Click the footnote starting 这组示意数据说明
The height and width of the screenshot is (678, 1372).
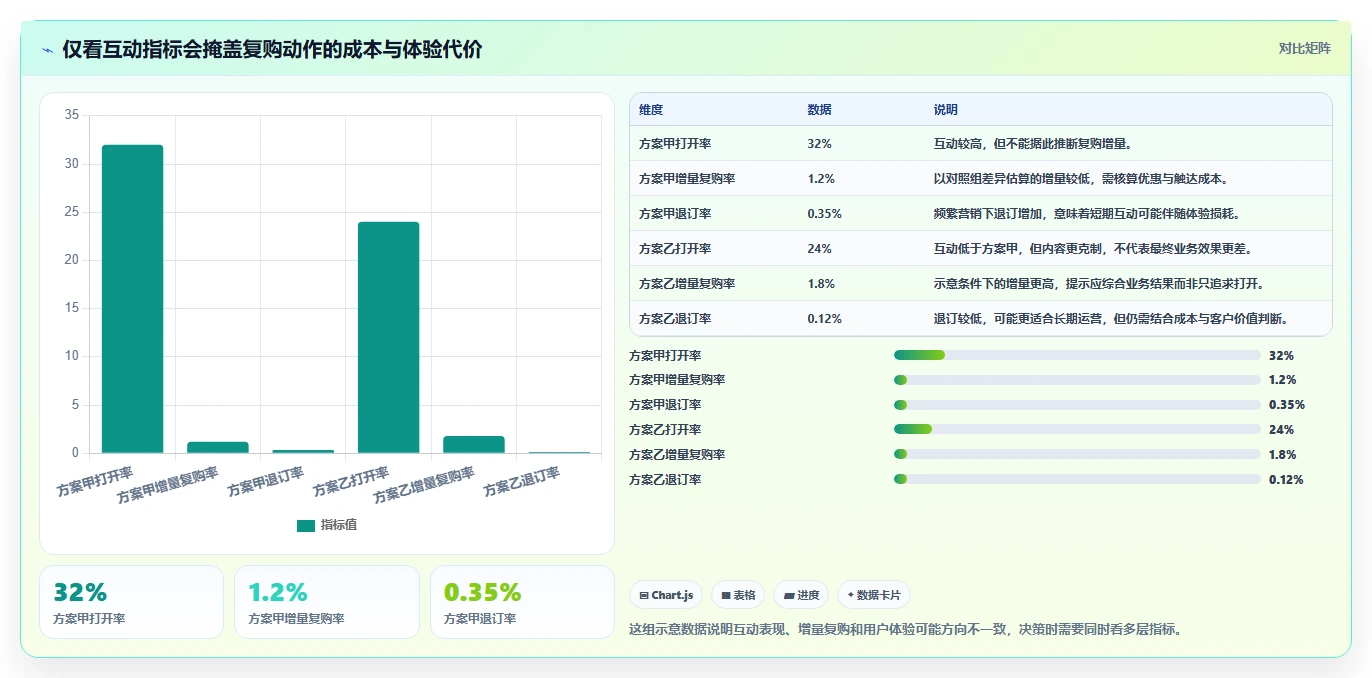906,629
